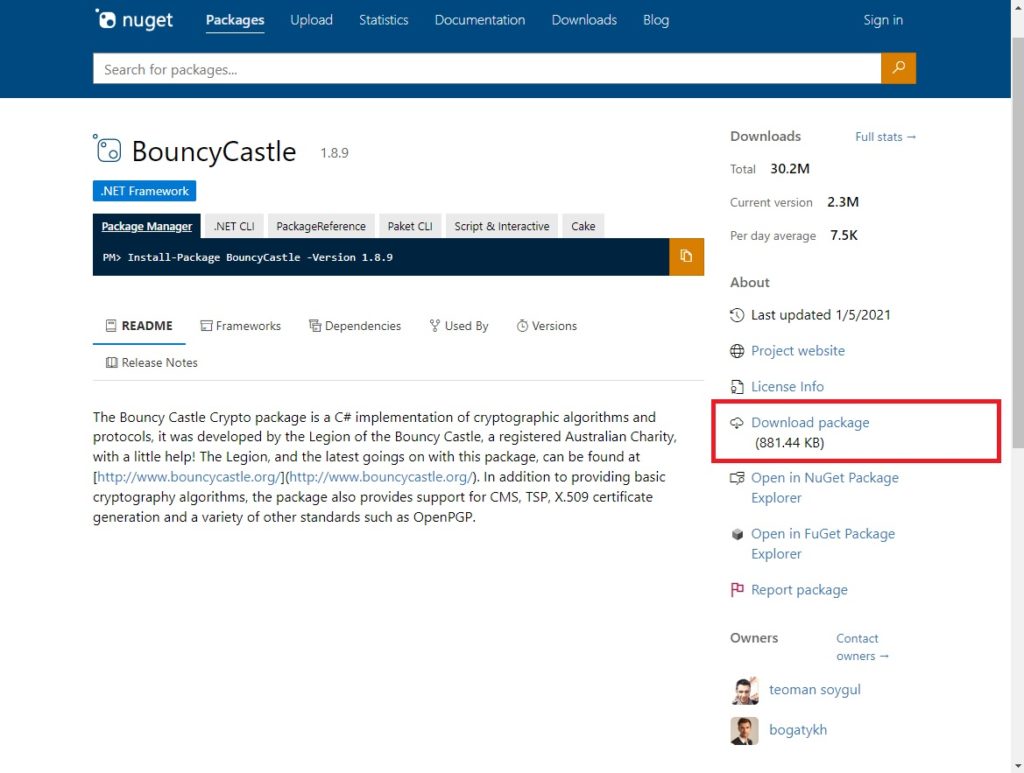This screenshot has height=773, width=1024.
Task: Click the orange search magnifier button
Action: [898, 68]
